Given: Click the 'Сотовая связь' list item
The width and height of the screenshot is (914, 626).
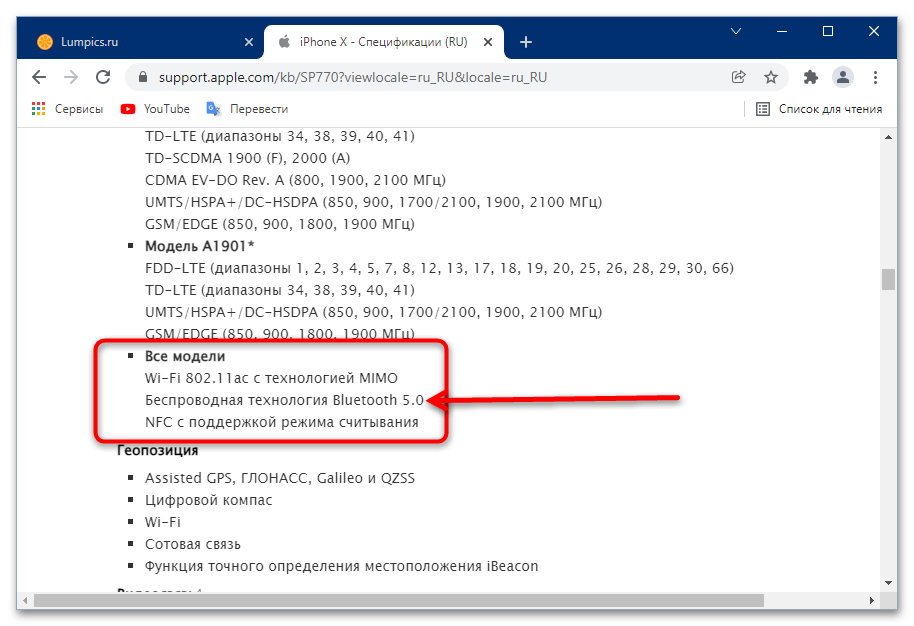Looking at the screenshot, I should [193, 544].
